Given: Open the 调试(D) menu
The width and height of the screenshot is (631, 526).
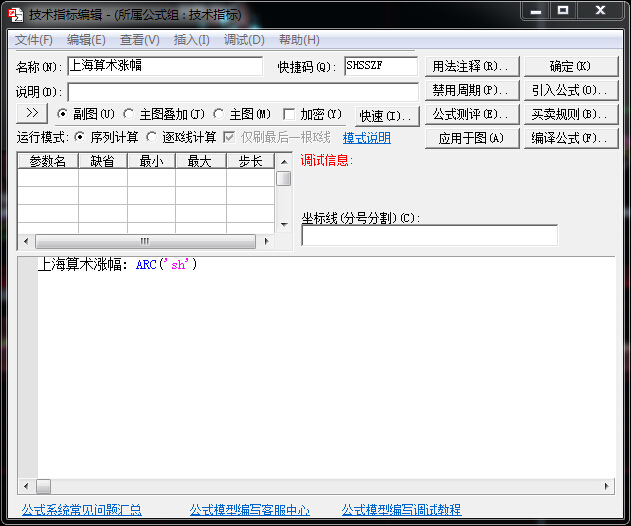Looking at the screenshot, I should coord(244,40).
